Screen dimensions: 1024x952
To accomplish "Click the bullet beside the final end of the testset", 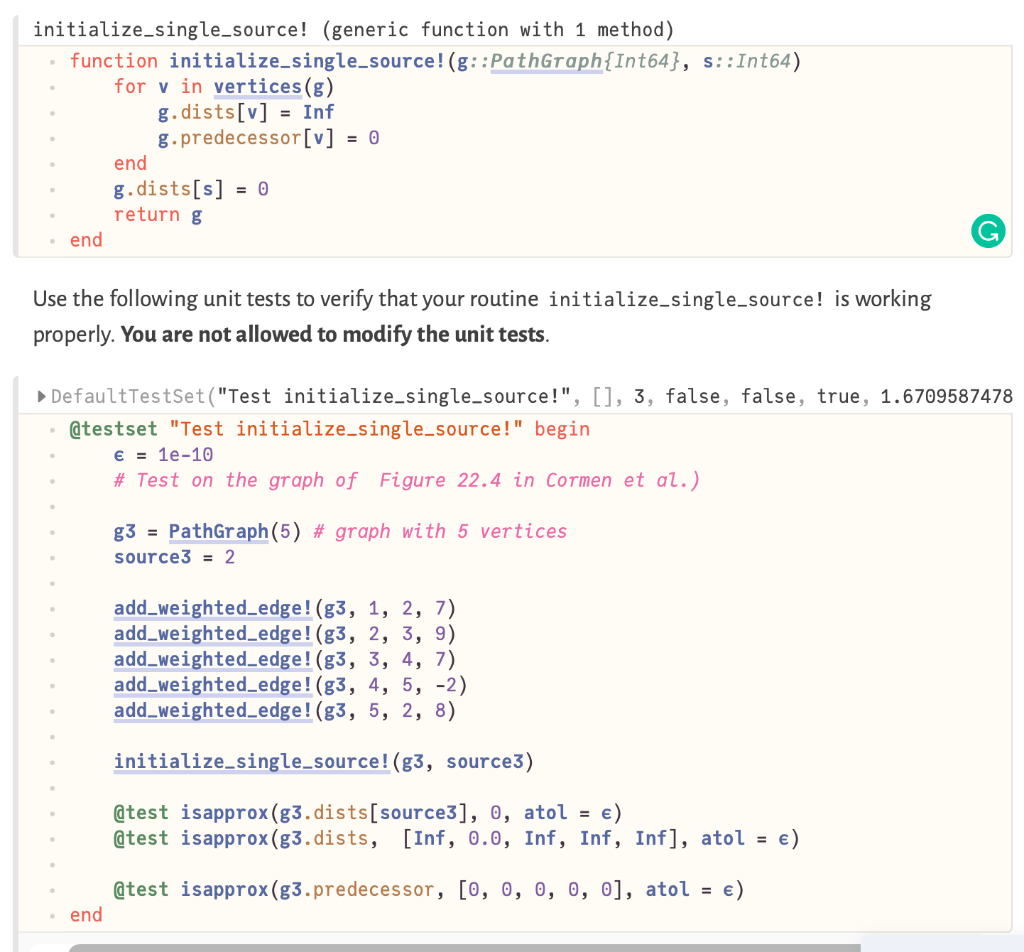I will click(54, 915).
